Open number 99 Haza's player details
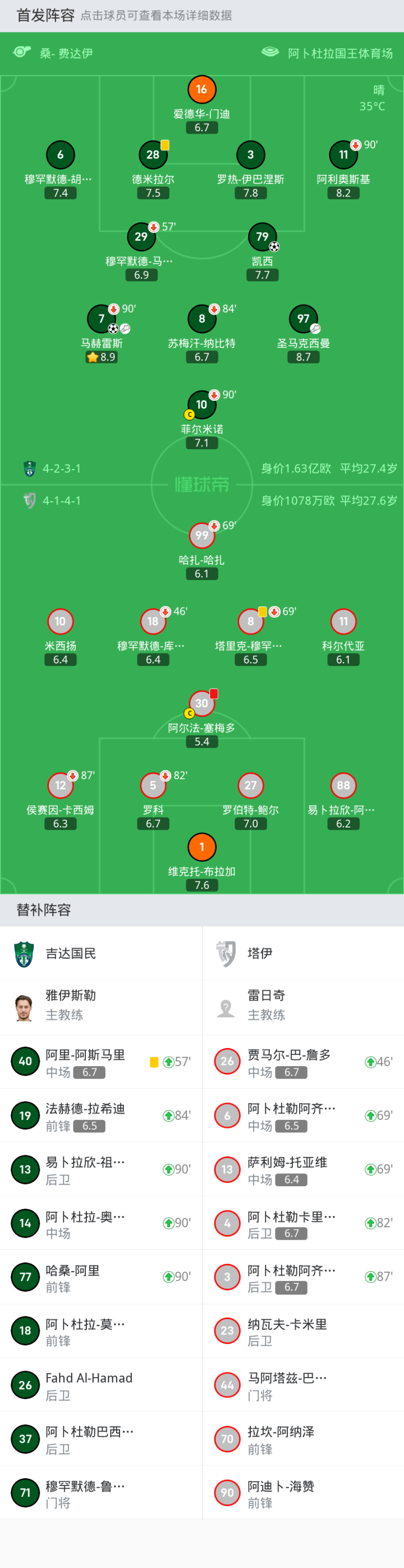Image resolution: width=404 pixels, height=1568 pixels. point(201,536)
